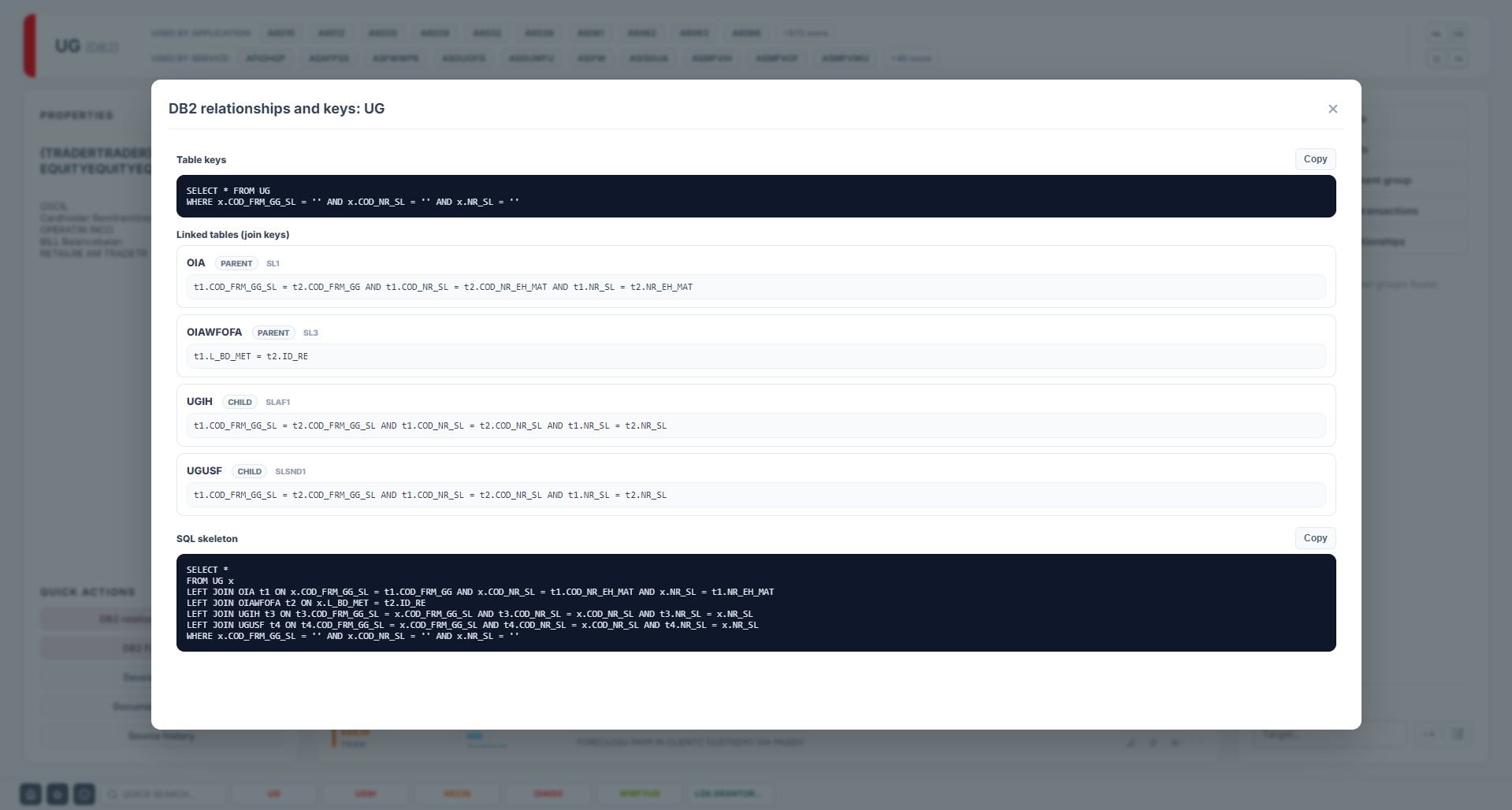Click the OIAWFOFA linked table name

click(214, 333)
